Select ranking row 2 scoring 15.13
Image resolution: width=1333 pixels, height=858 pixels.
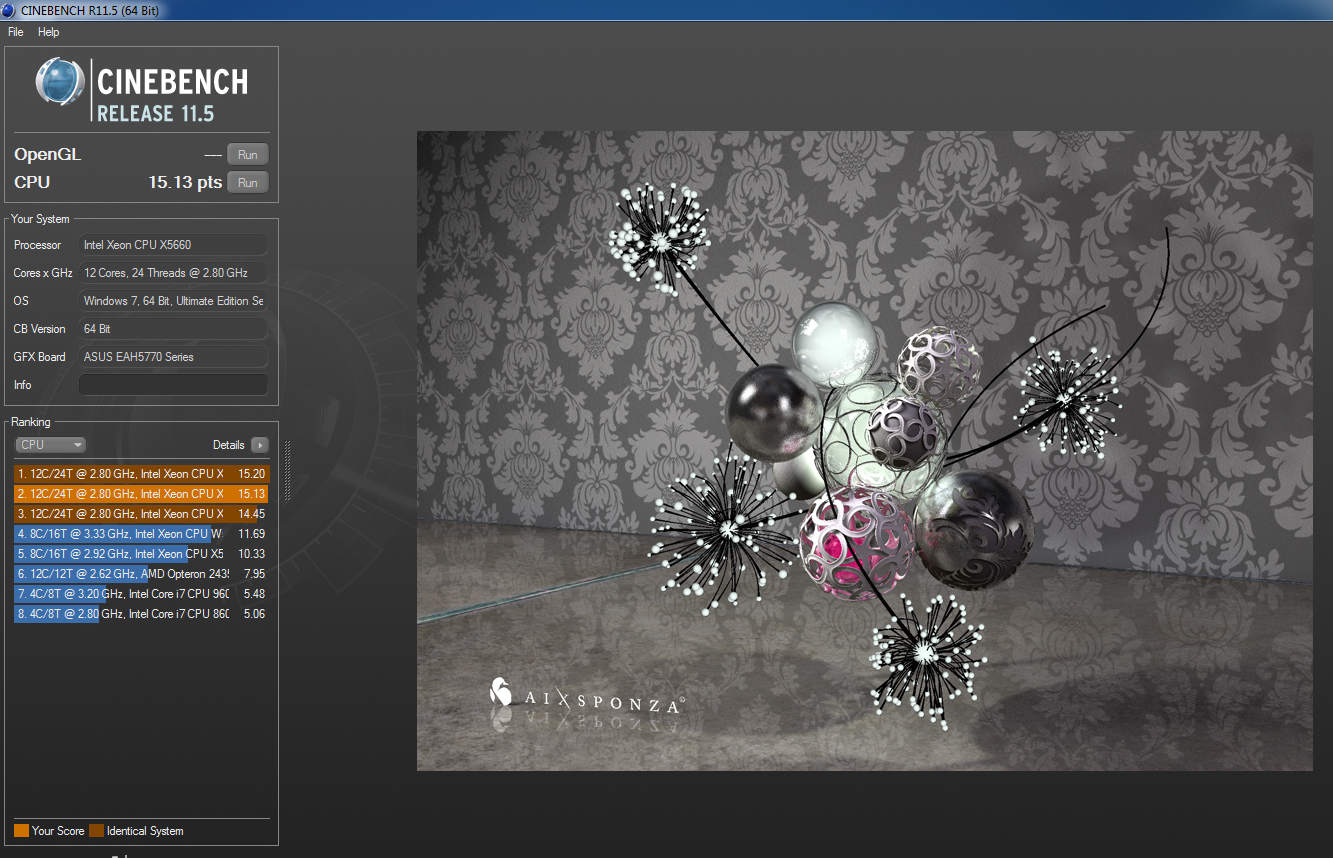tap(141, 494)
